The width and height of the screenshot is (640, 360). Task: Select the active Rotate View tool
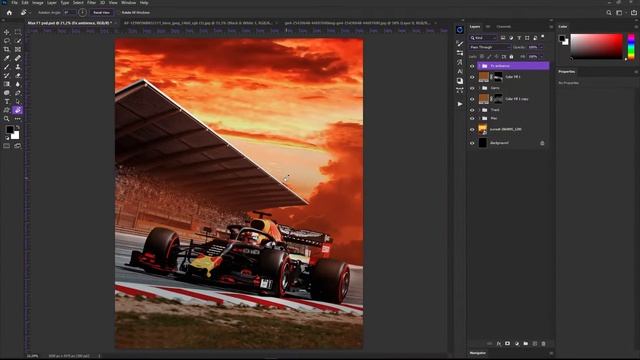pos(18,110)
